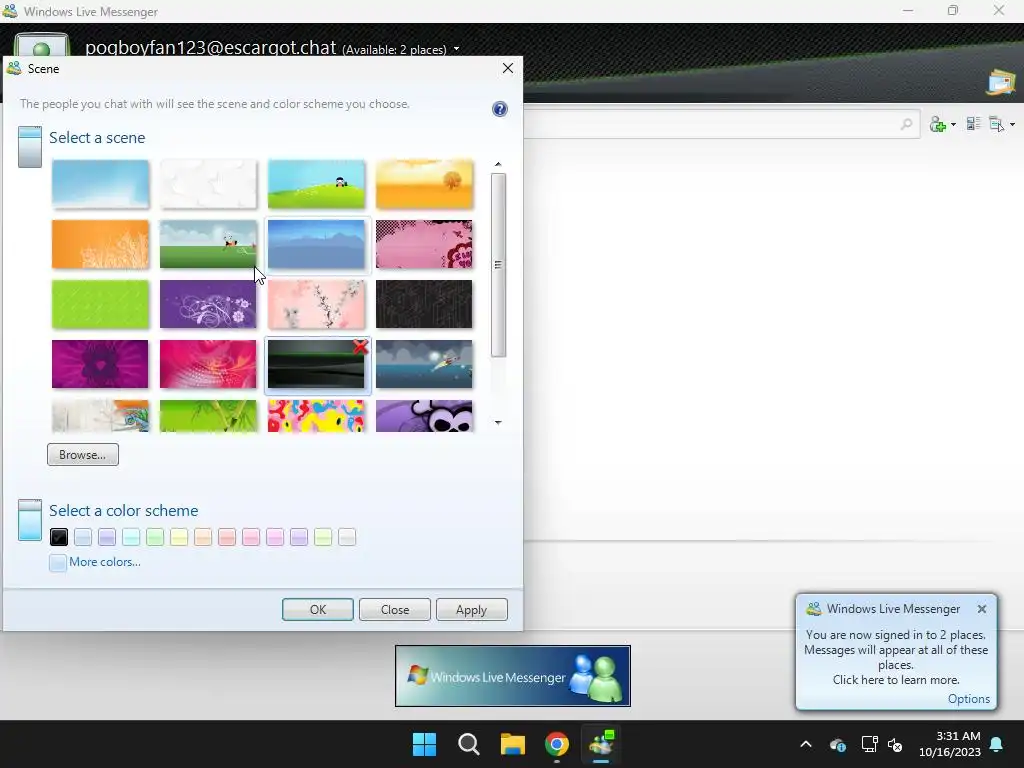
Task: Select the black color scheme swatch
Action: 59,537
